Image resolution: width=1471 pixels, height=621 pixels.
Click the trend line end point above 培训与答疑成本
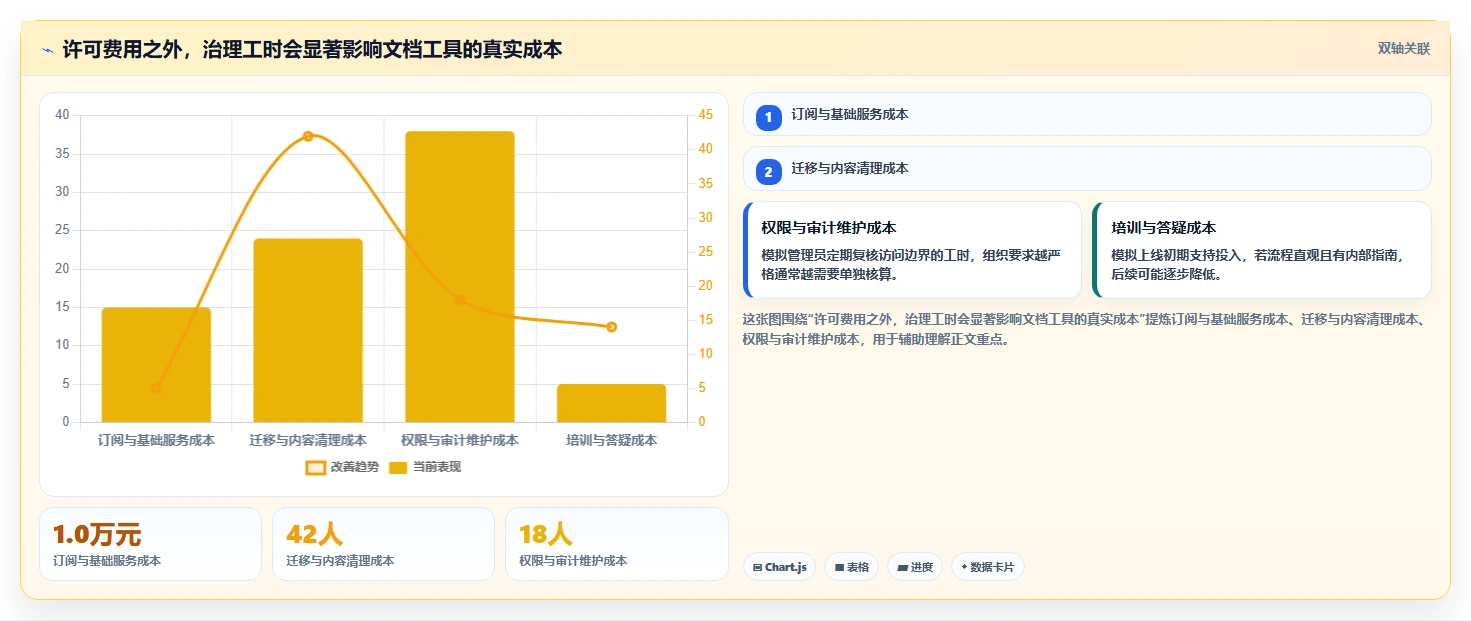(x=612, y=327)
